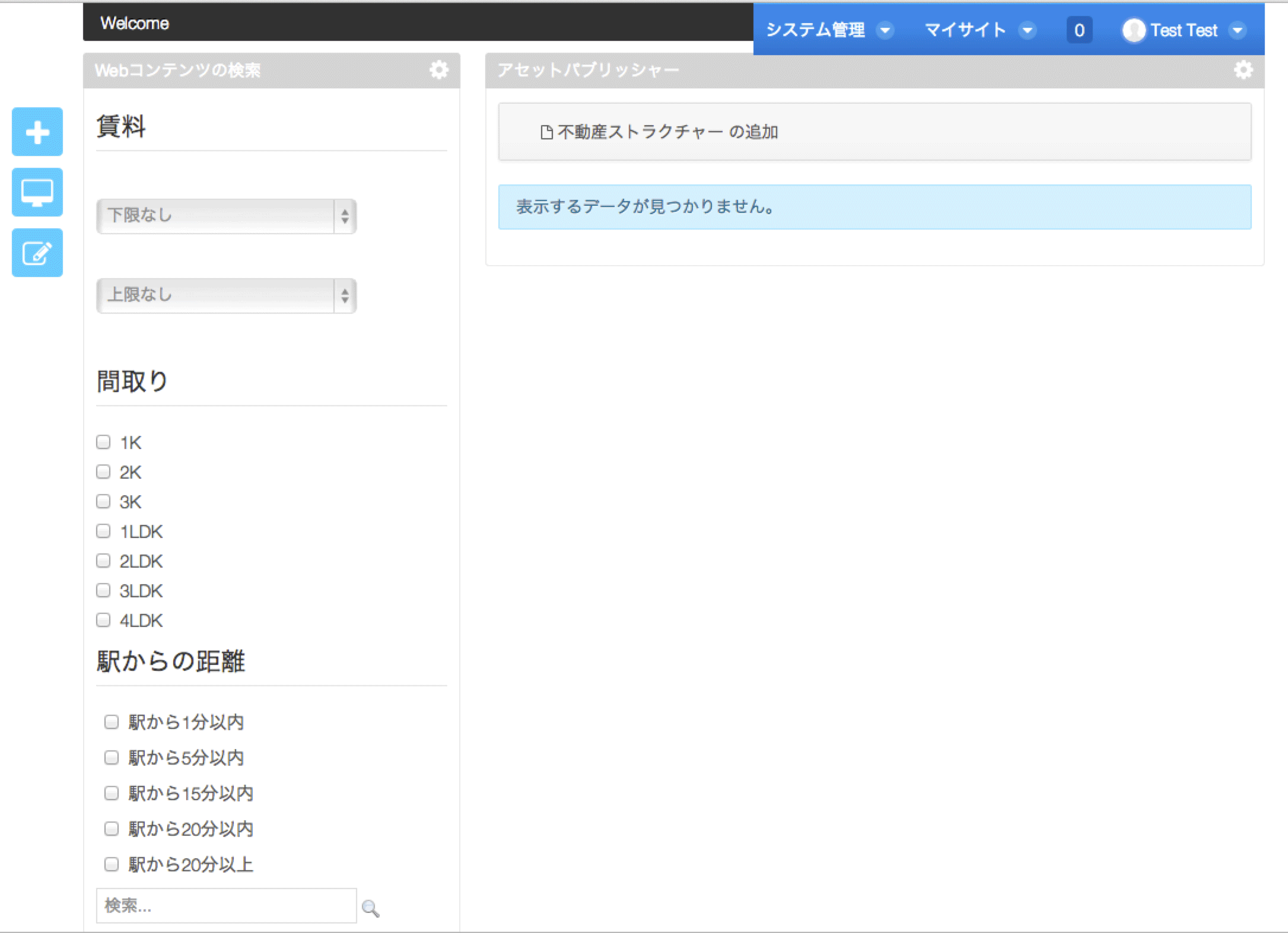The height and width of the screenshot is (933, 1288).
Task: Tick the 駅から15分以内 checkbox
Action: (x=112, y=793)
